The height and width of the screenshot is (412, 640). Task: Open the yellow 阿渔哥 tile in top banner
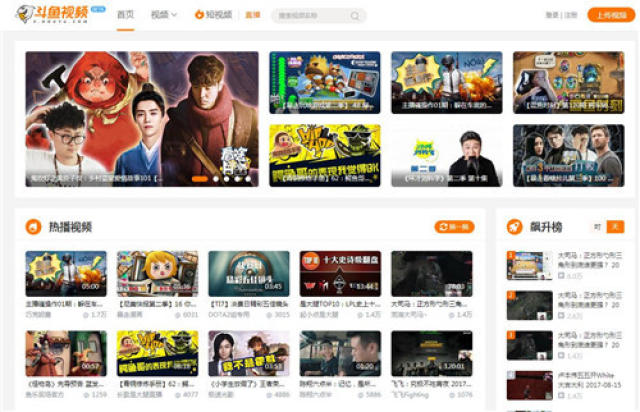coord(324,156)
